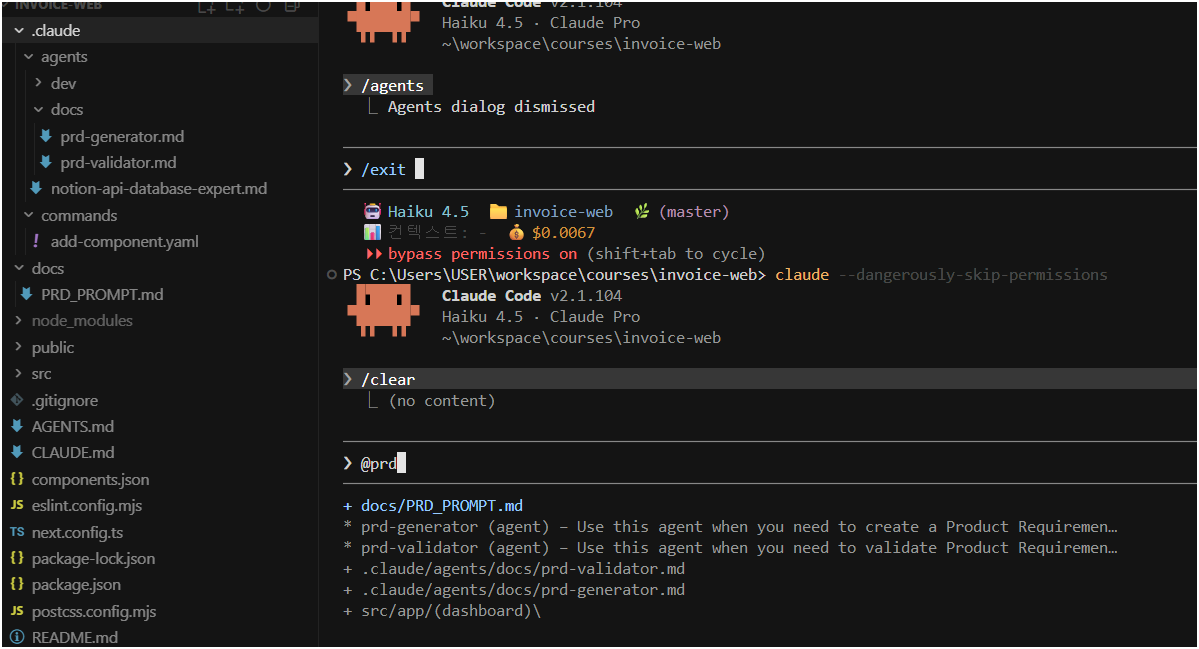
Task: Open AGENTS.md file
Action: coord(73,426)
